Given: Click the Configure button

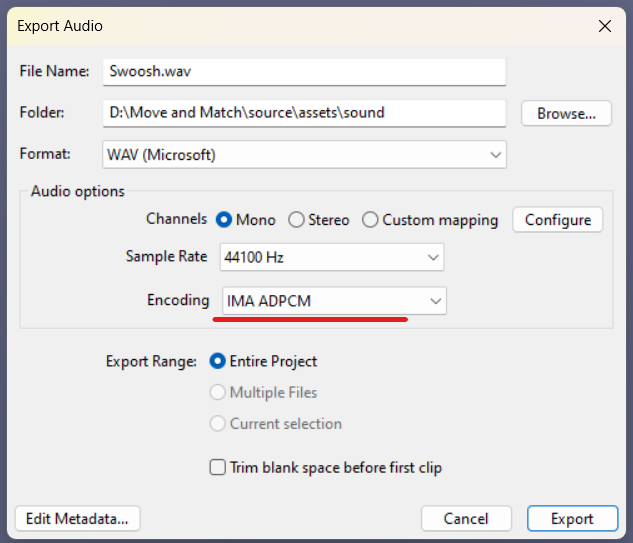Looking at the screenshot, I should 557,220.
